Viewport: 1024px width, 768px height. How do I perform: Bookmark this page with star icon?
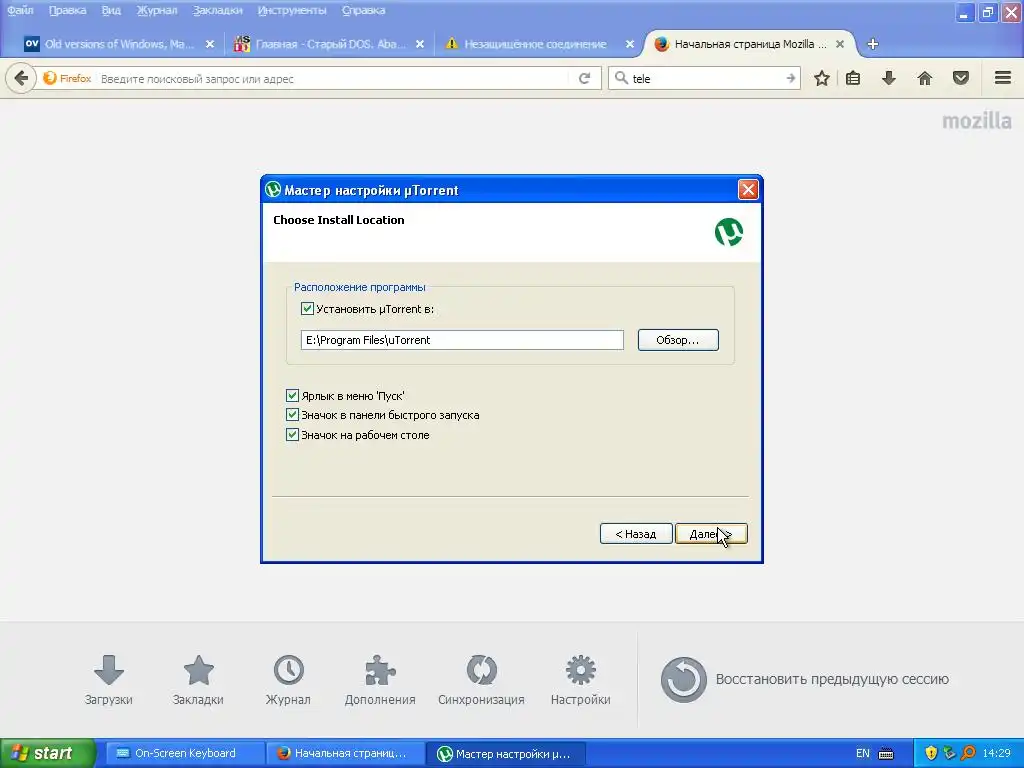click(x=822, y=78)
